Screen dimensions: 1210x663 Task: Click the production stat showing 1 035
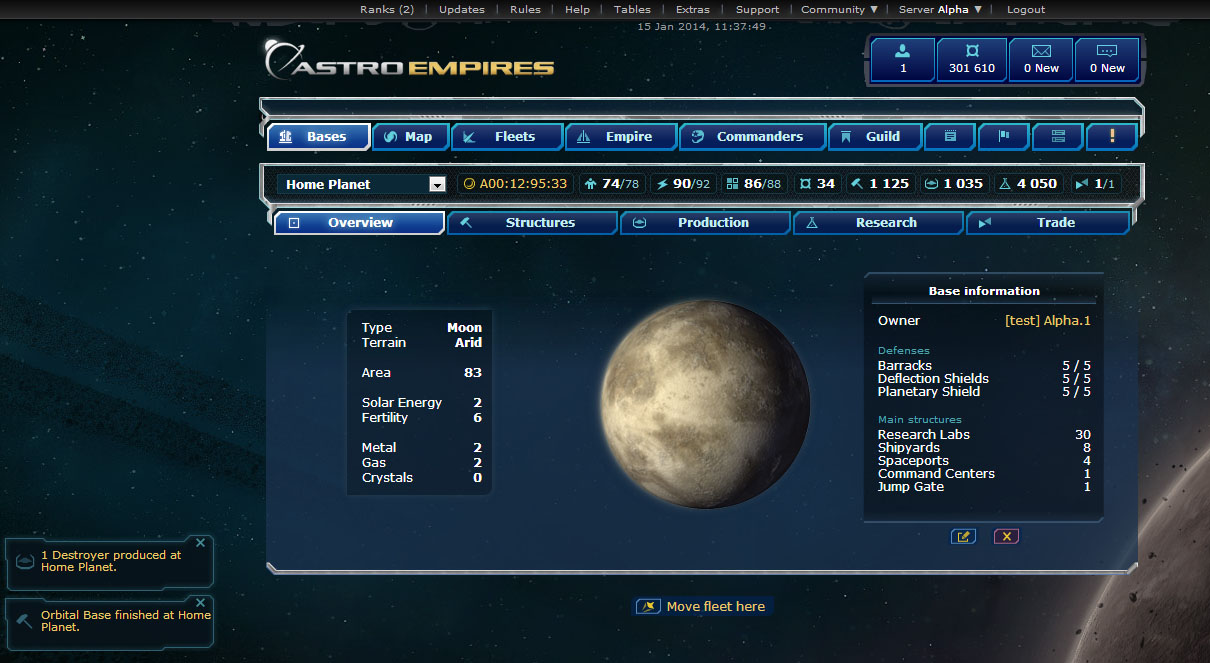click(x=954, y=184)
